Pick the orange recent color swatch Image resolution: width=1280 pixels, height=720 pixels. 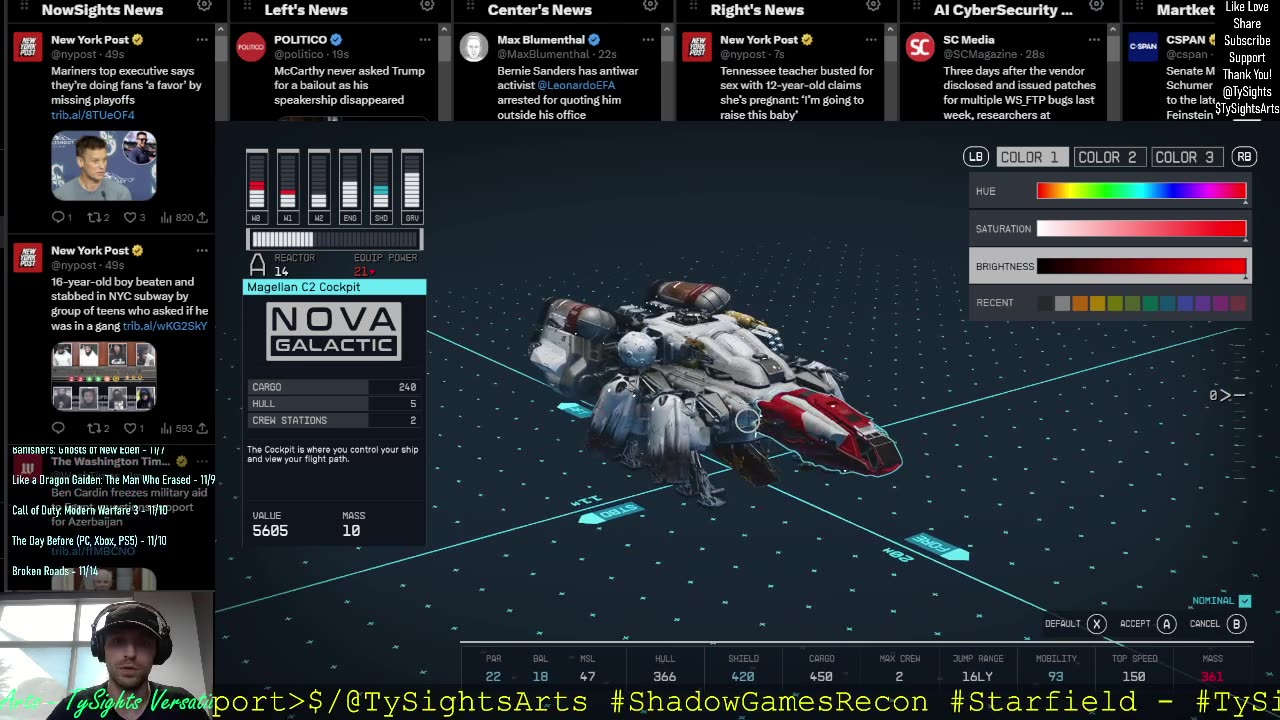pos(1080,303)
